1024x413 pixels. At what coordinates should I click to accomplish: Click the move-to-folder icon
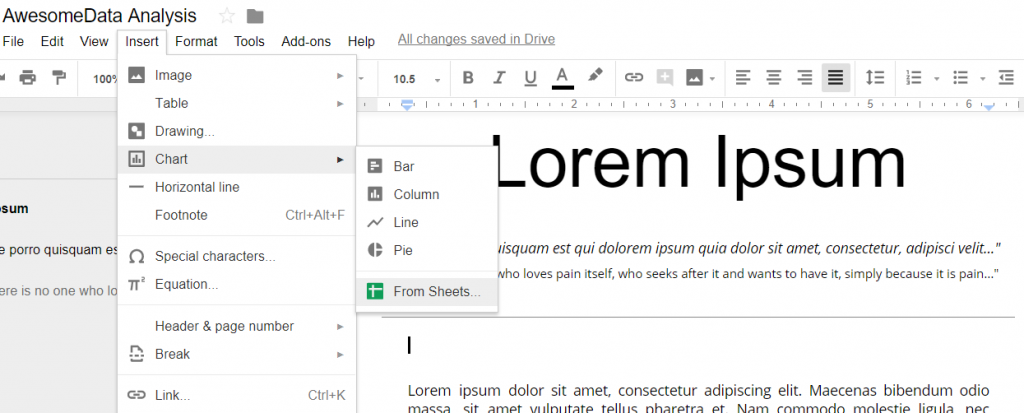click(x=255, y=16)
